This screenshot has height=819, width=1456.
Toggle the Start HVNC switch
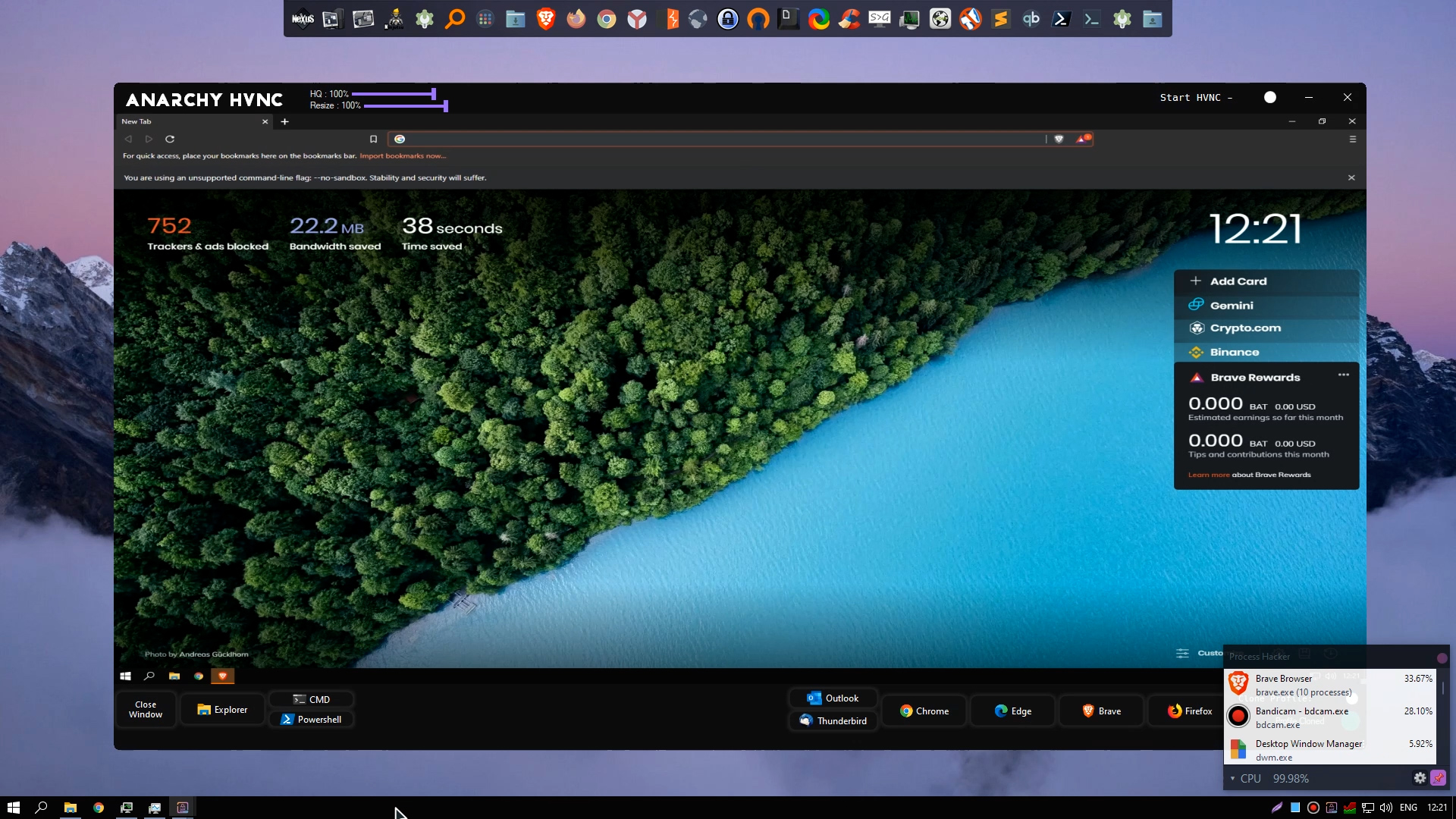click(x=1270, y=97)
